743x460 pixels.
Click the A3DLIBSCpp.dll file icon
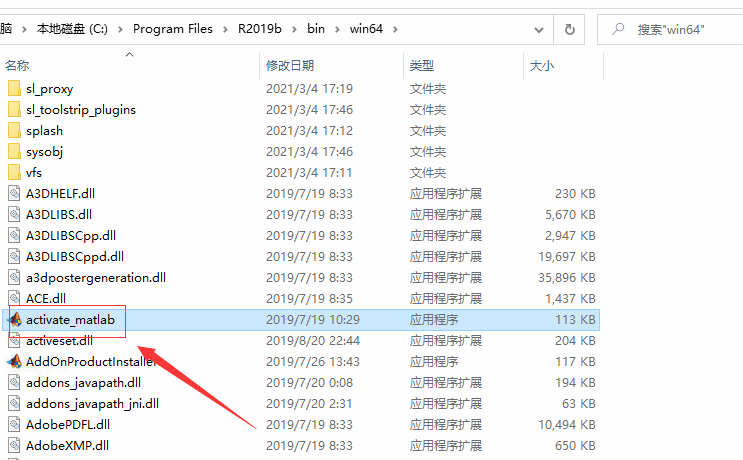14,235
